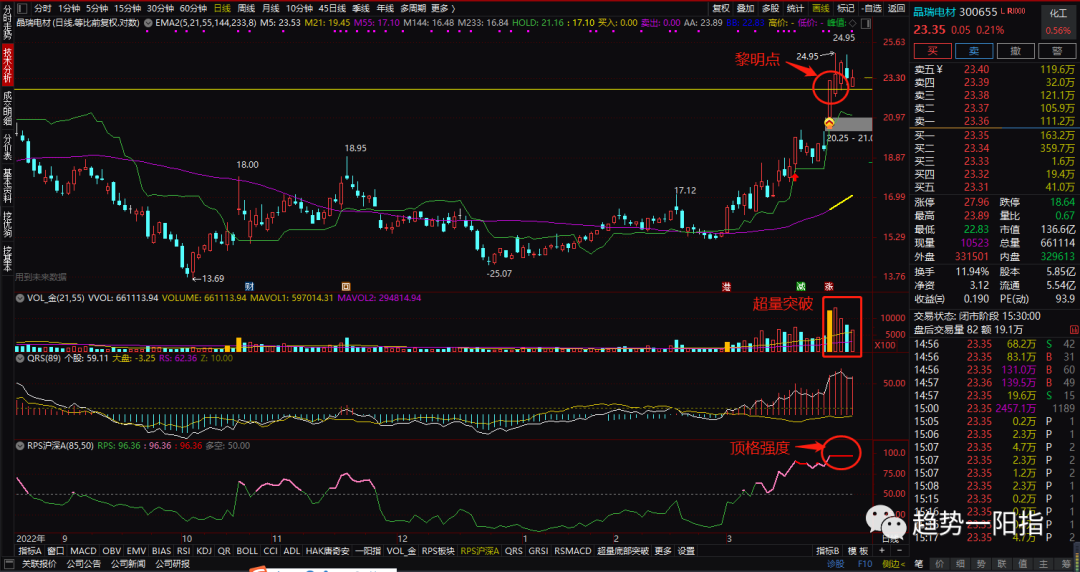Screen dimensions: 1080x572
Task: Click the 买一 23.35 bid row
Action: click(x=994, y=135)
